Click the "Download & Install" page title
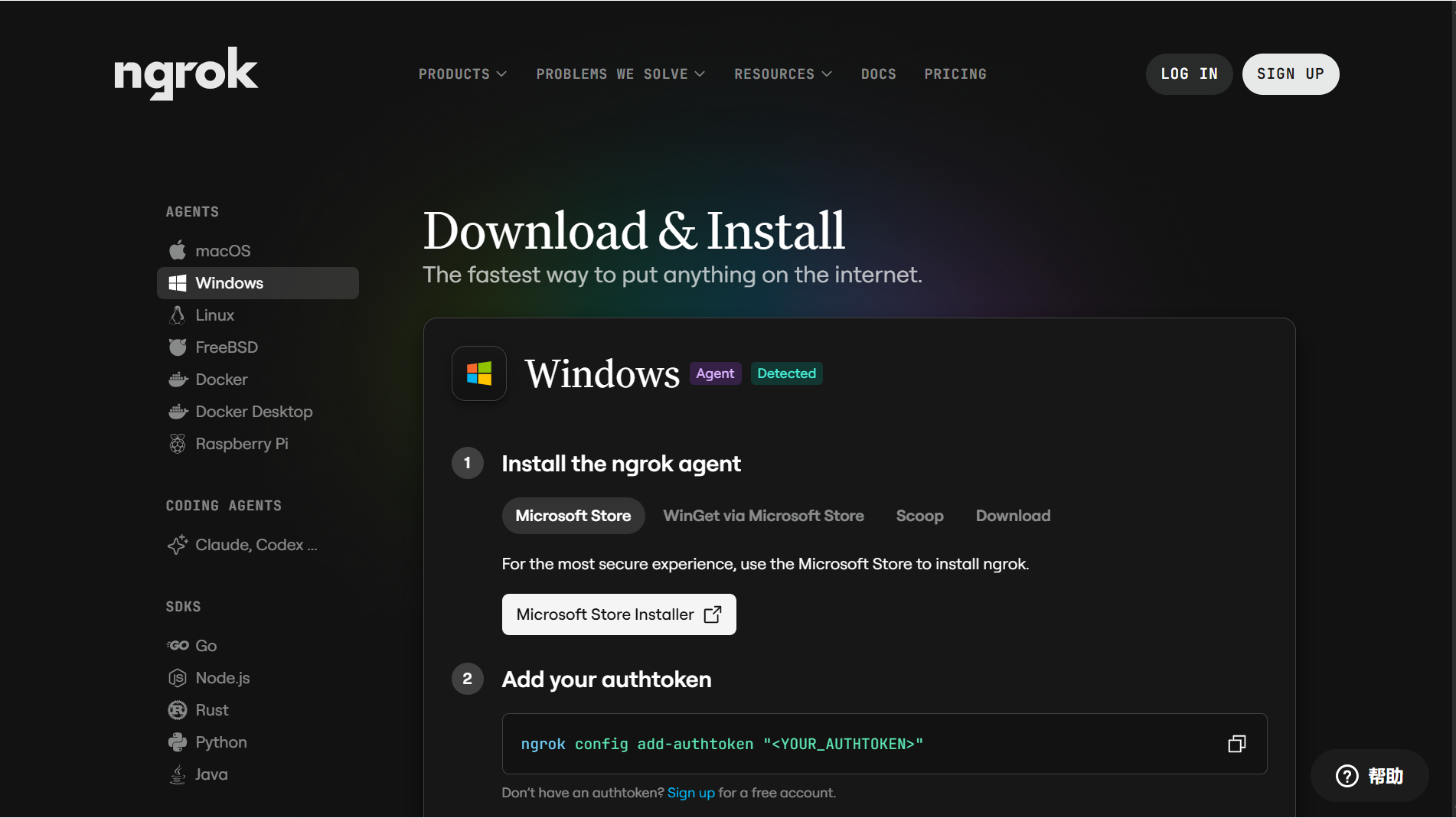The image size is (1456, 818). 634,230
